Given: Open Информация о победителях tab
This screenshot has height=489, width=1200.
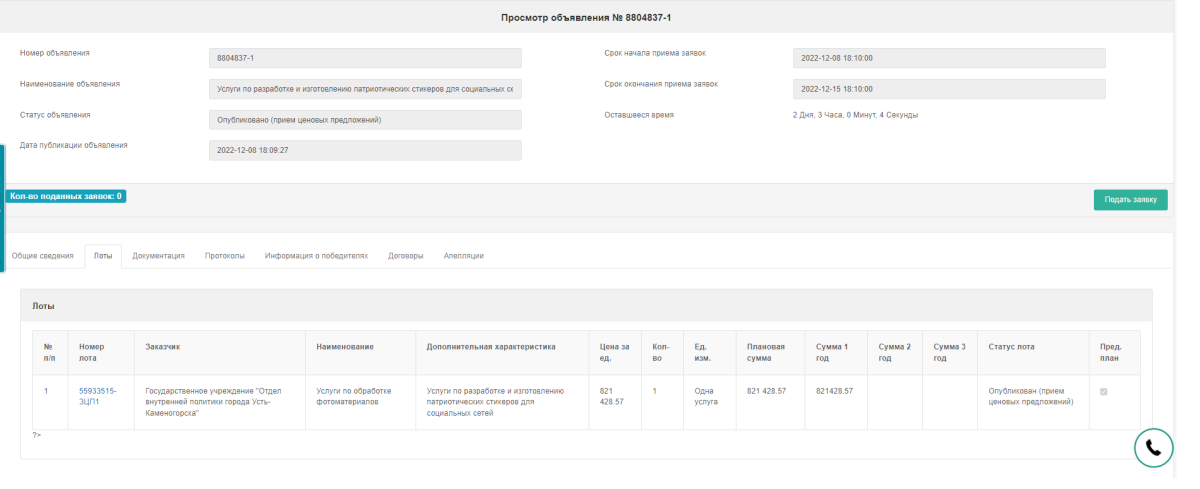Looking at the screenshot, I should point(316,256).
